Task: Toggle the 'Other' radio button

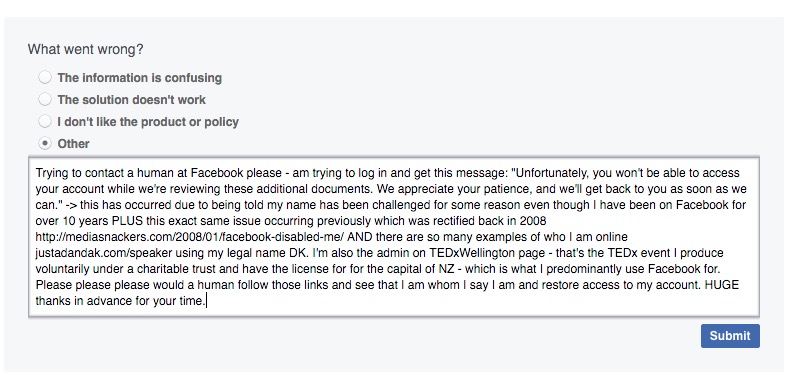Action: 45,144
